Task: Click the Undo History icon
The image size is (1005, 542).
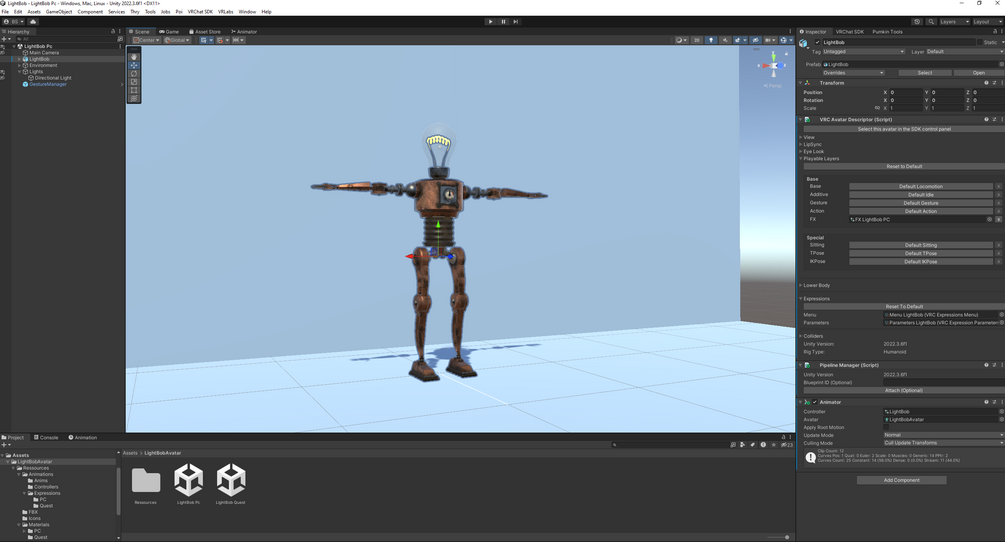Action: (x=917, y=21)
